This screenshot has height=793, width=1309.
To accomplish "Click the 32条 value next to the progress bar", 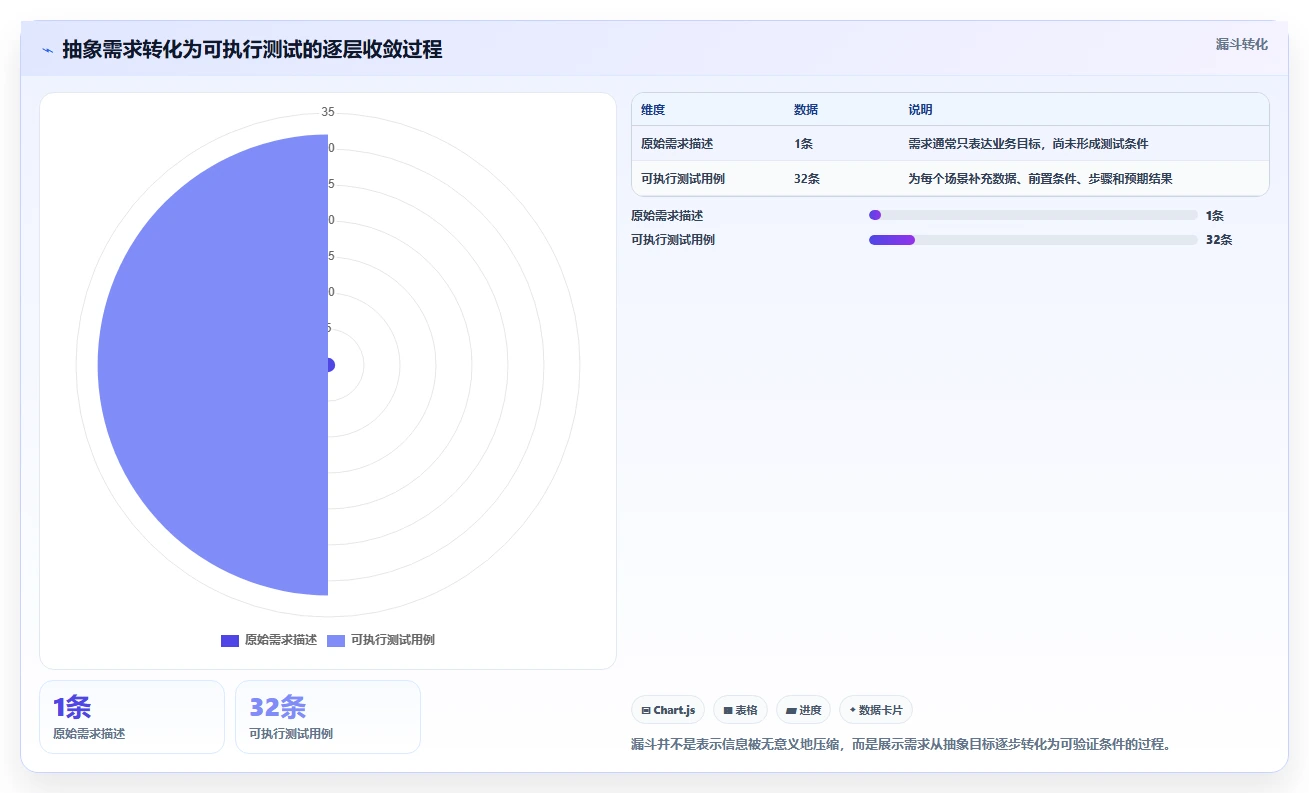I will pyautogui.click(x=1219, y=239).
